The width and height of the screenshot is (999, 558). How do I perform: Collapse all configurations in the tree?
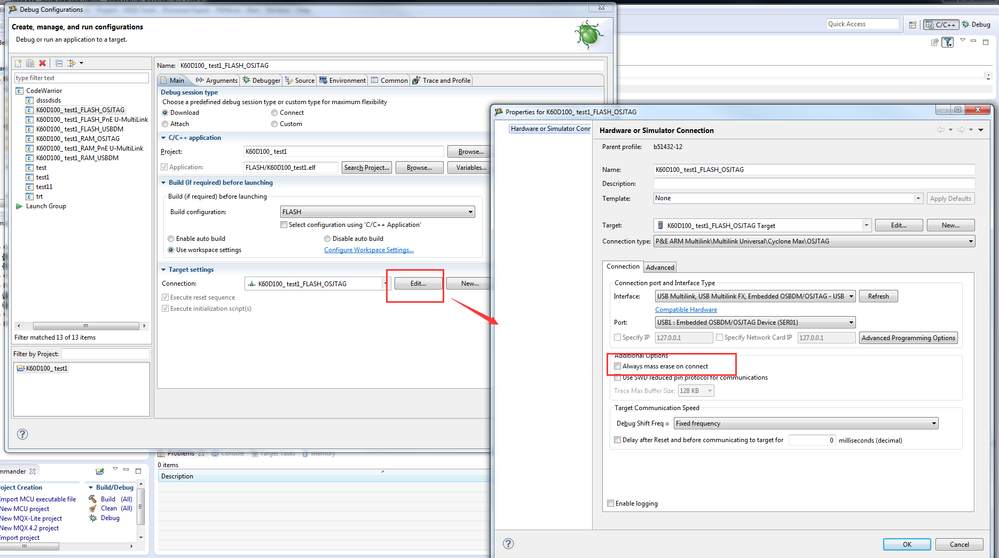(59, 63)
